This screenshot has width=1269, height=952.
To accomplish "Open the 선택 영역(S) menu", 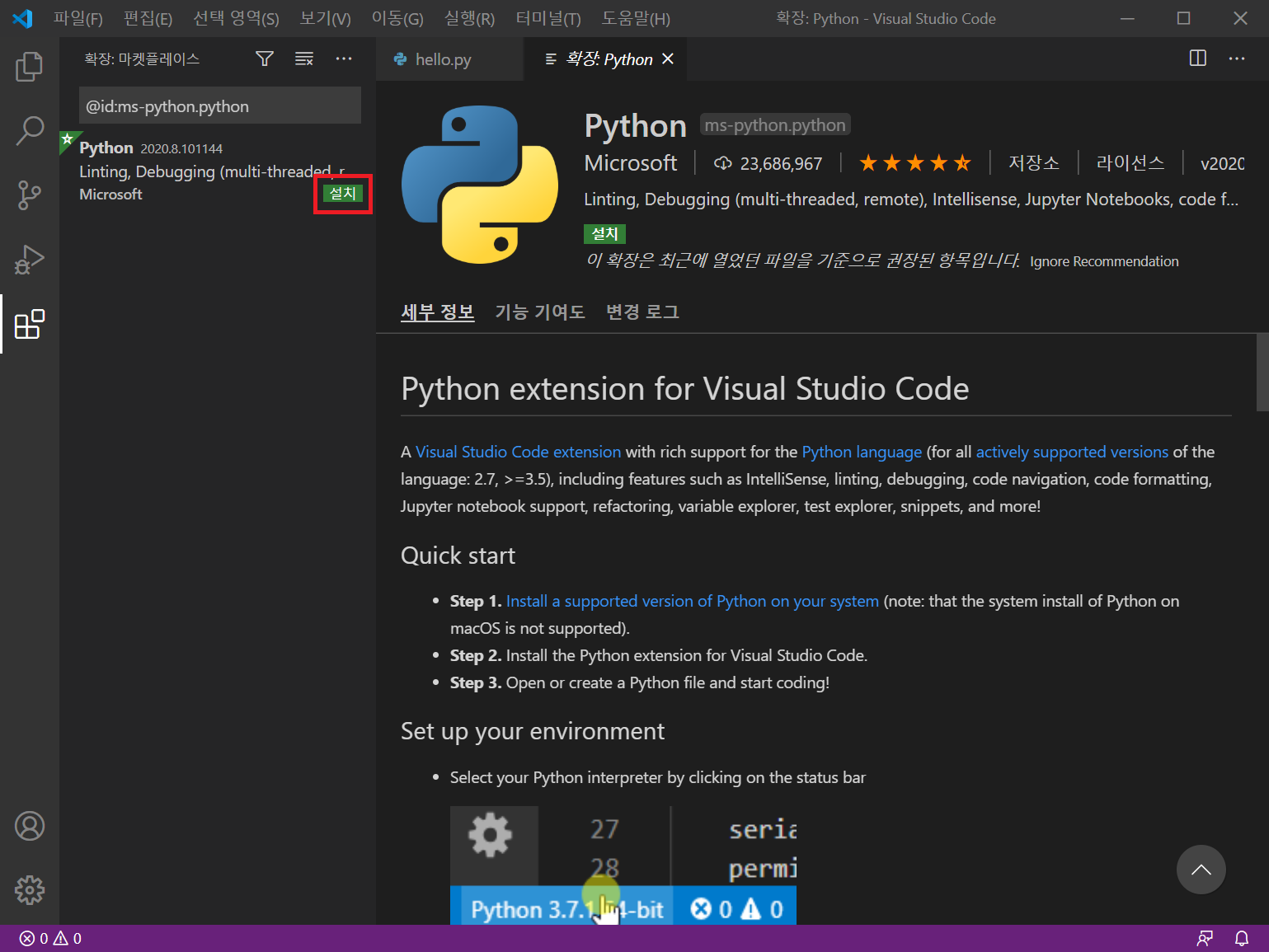I will [237, 18].
